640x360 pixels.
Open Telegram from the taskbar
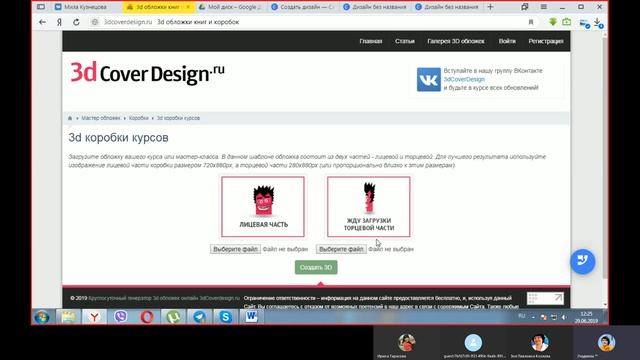coord(200,317)
